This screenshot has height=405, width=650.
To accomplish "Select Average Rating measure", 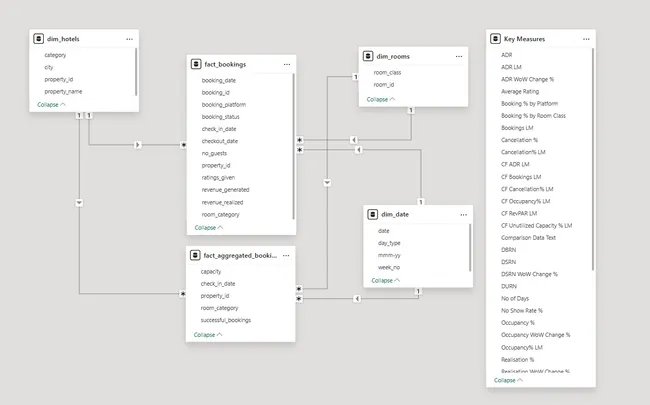I will tap(520, 91).
